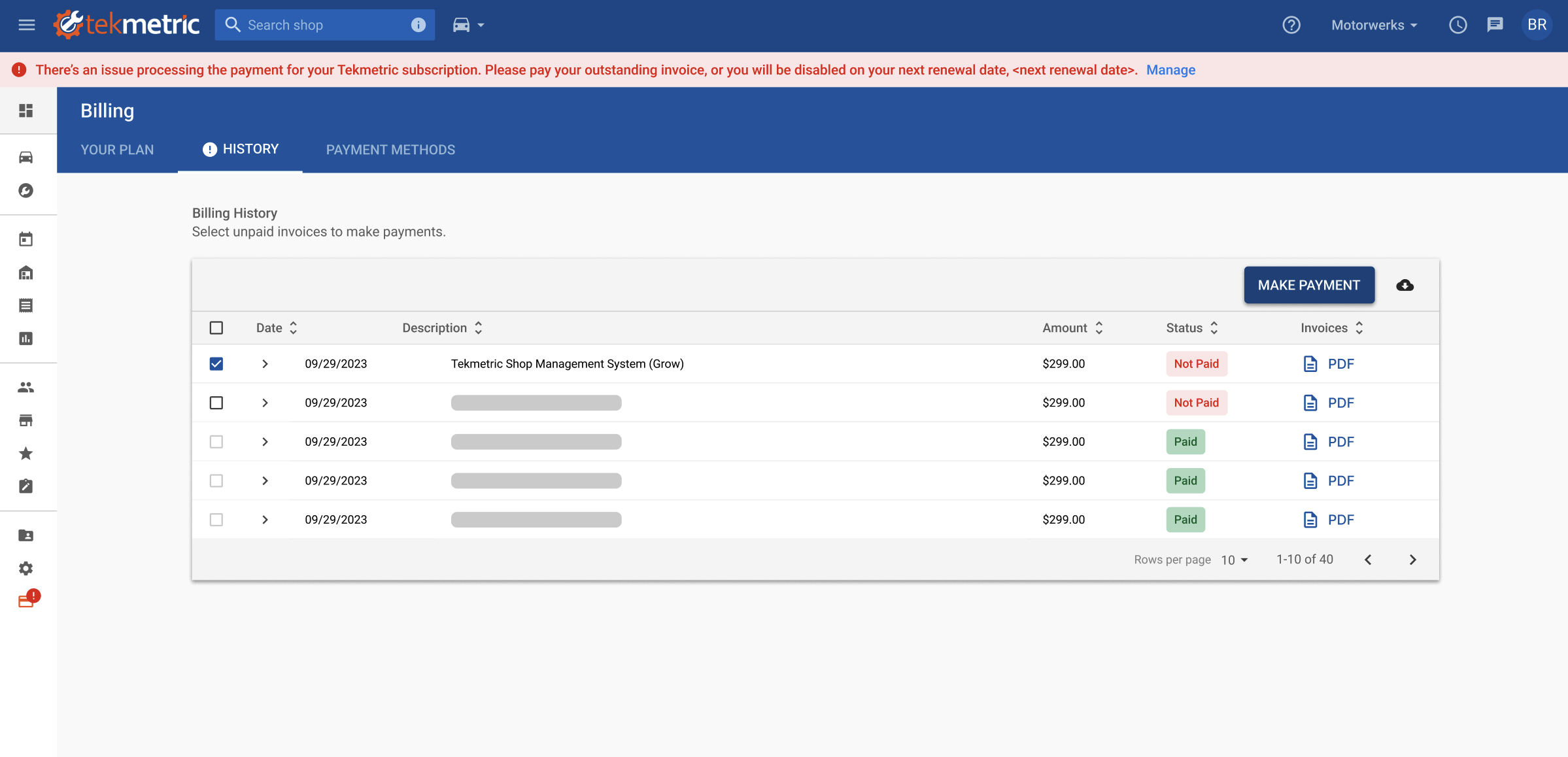Viewport: 1568px width, 757px height.
Task: Click the last Paid row checkbox
Action: (x=216, y=520)
